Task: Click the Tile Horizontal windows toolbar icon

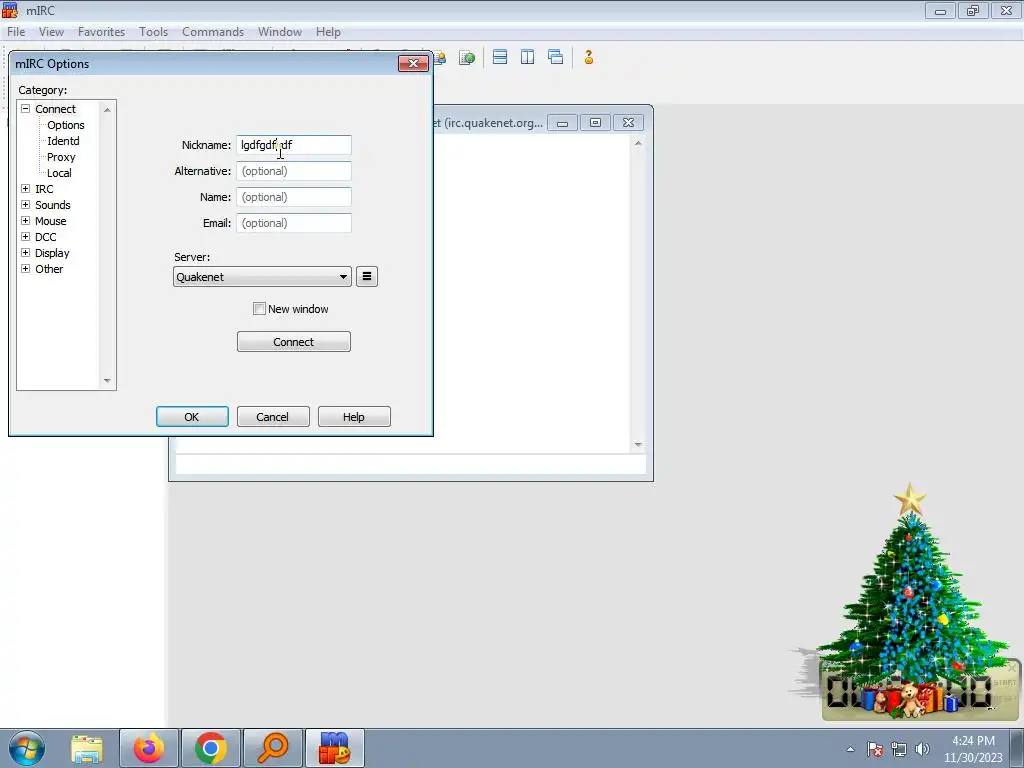Action: [x=500, y=57]
